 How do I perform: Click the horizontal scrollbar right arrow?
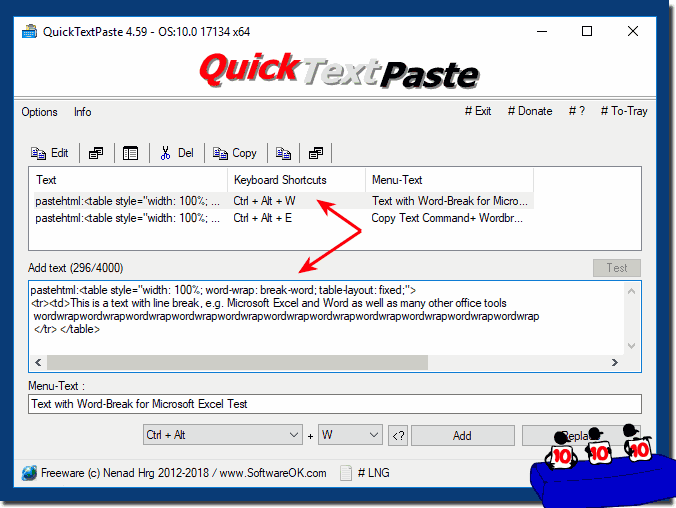[615, 362]
